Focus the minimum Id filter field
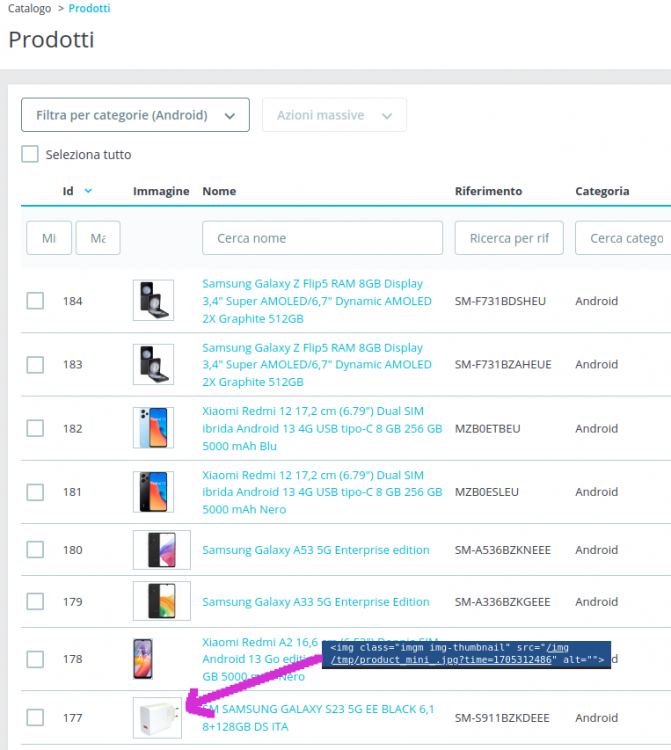 (x=49, y=238)
